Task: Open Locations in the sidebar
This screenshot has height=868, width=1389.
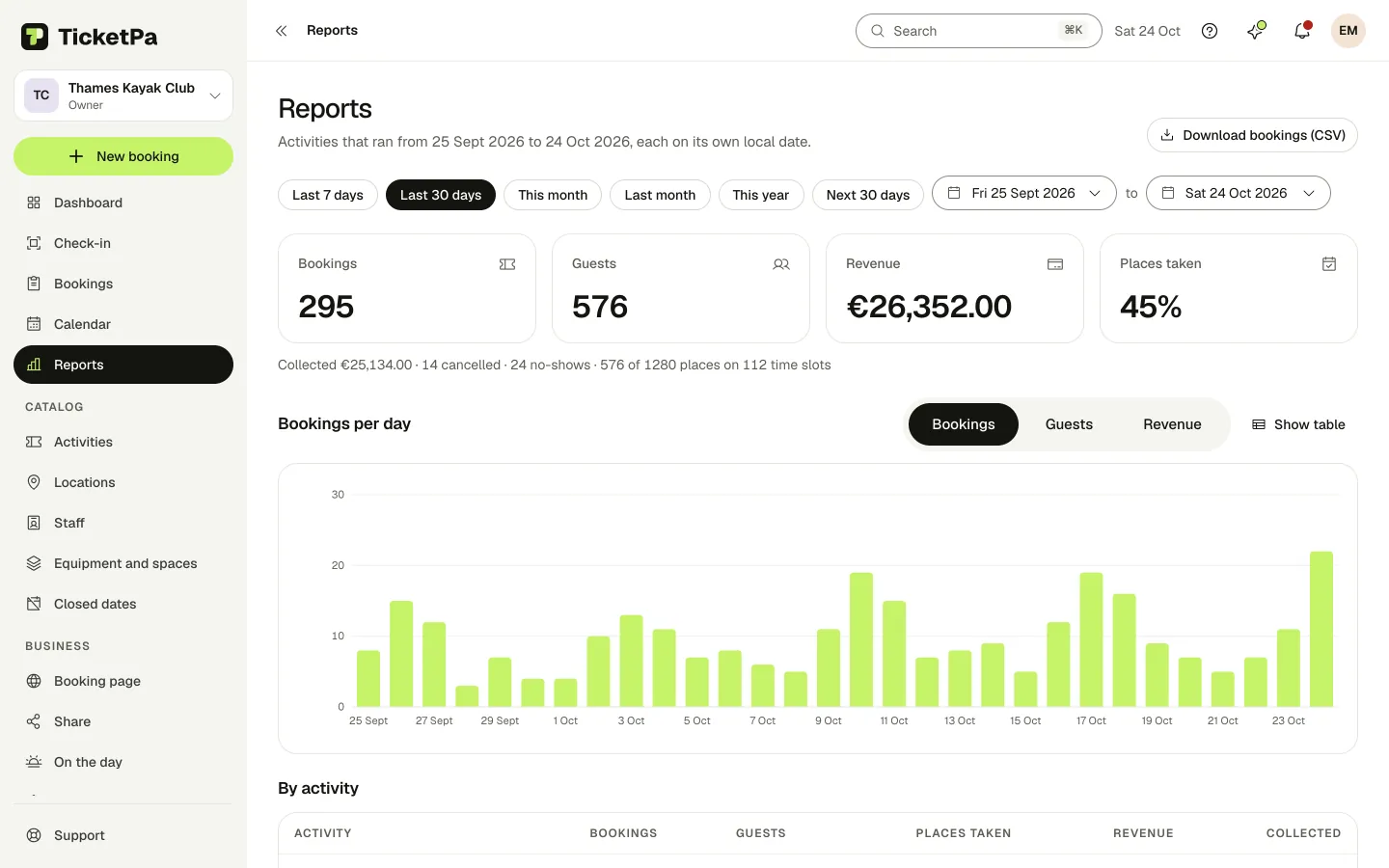Action: coord(123,482)
